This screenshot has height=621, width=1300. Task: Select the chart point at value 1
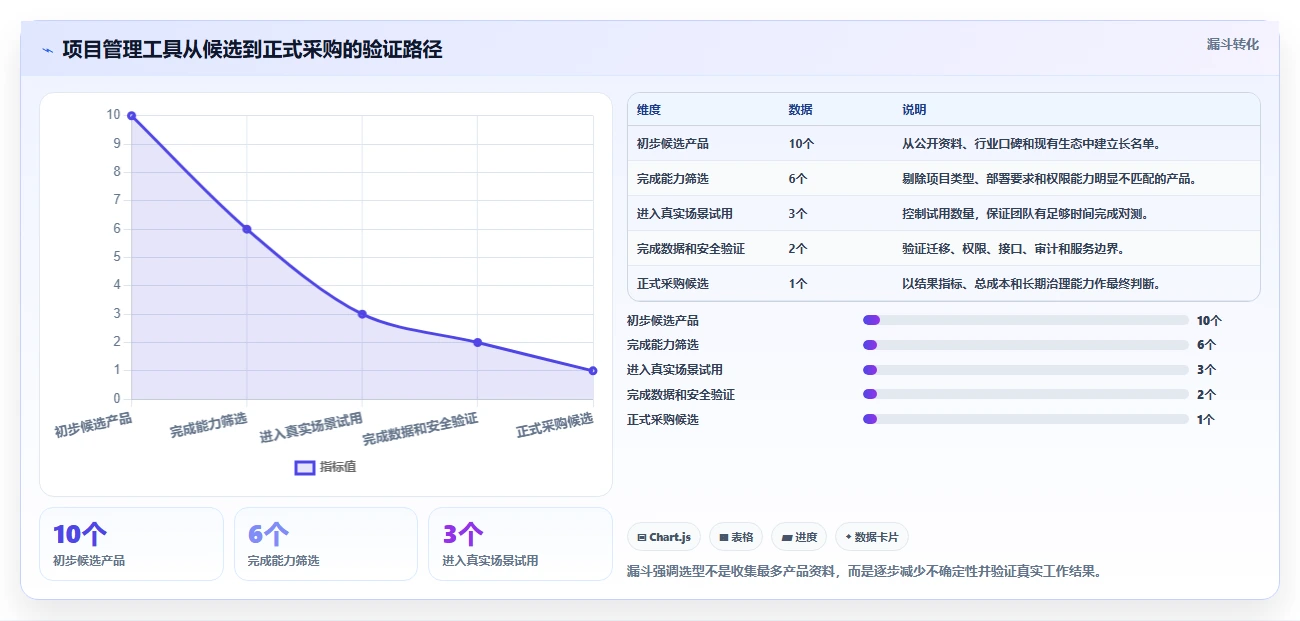point(593,371)
